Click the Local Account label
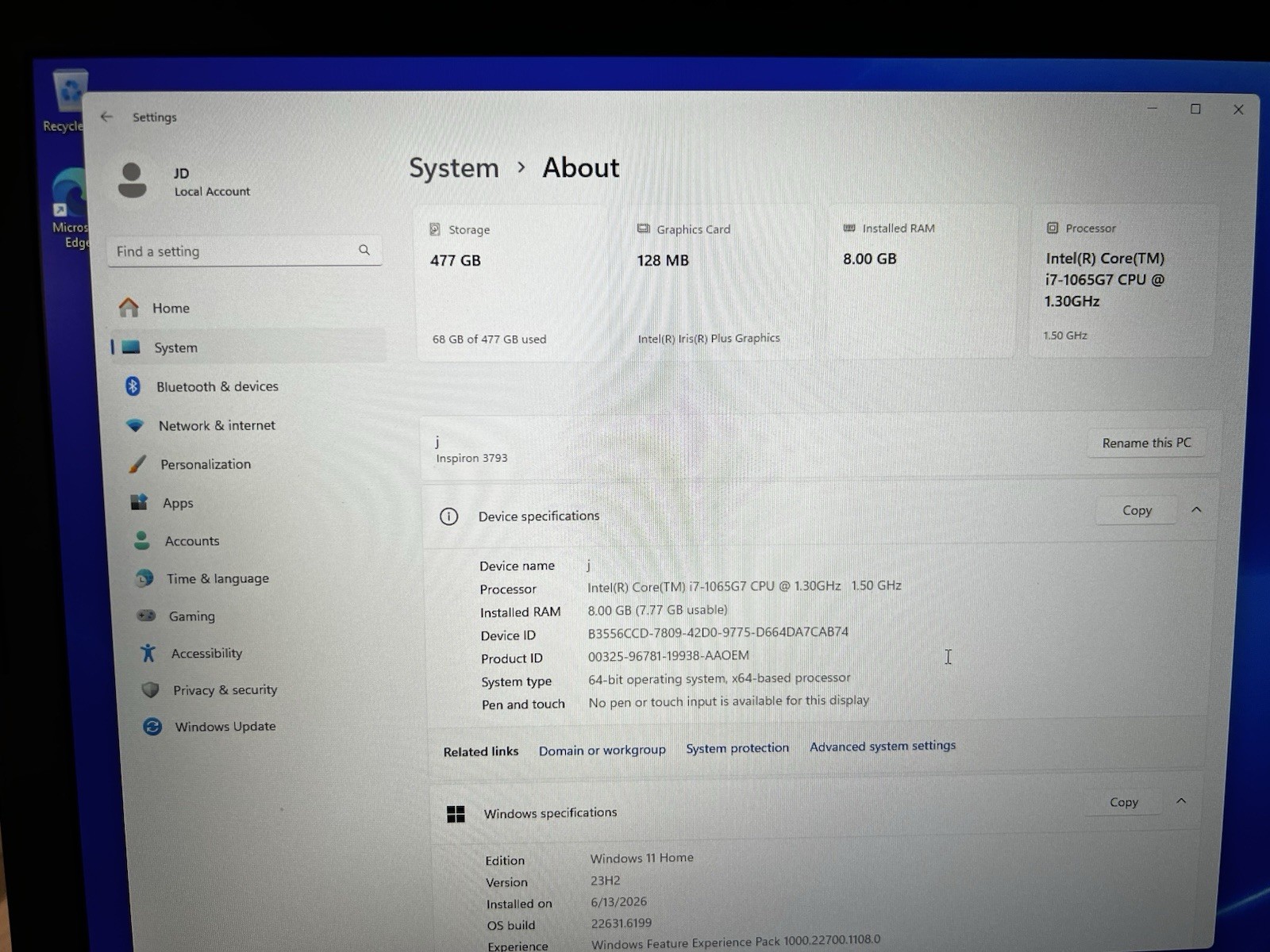This screenshot has height=952, width=1270. click(212, 191)
